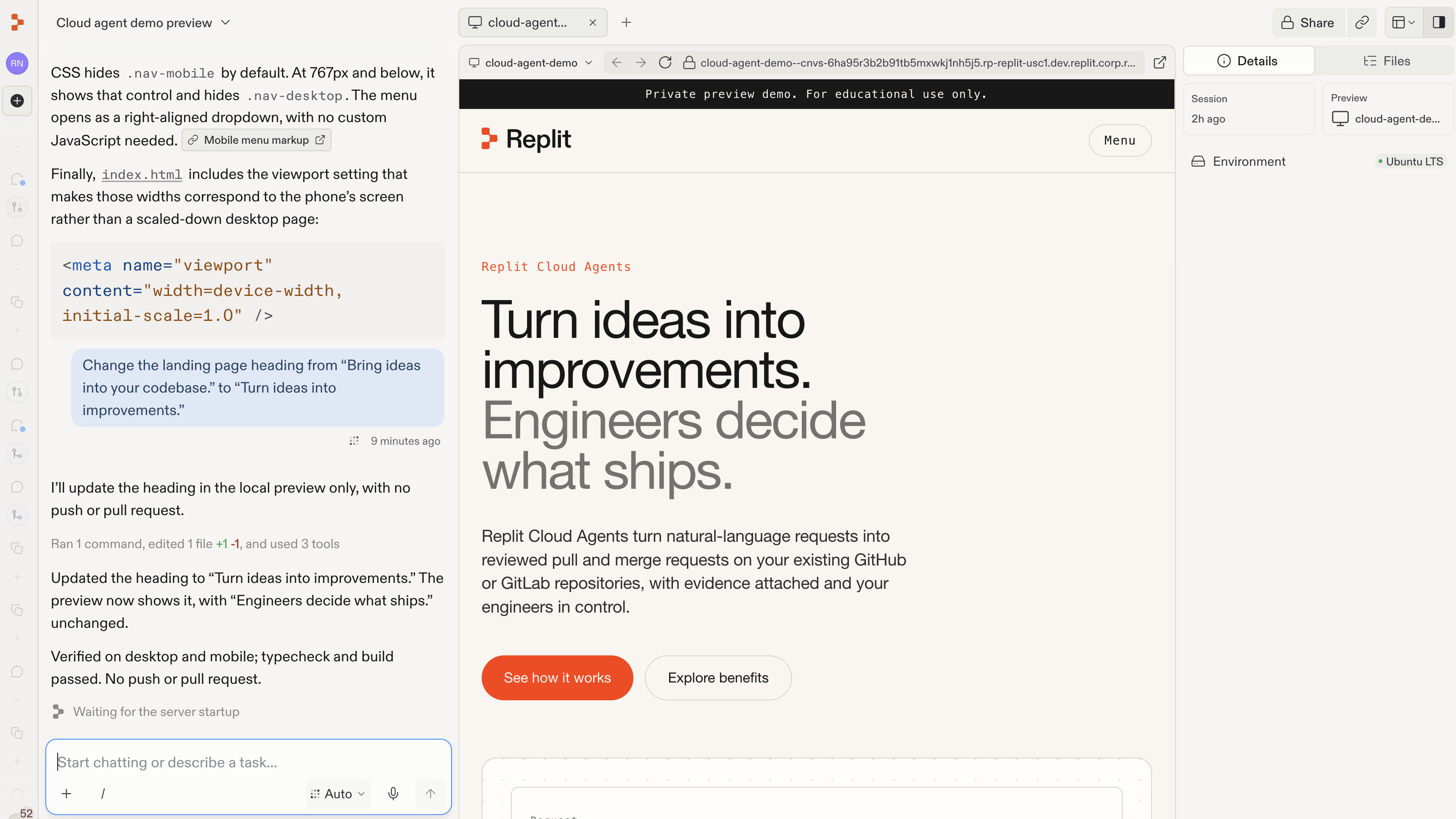Click the Ubuntu LTS status badge

point(1410,162)
